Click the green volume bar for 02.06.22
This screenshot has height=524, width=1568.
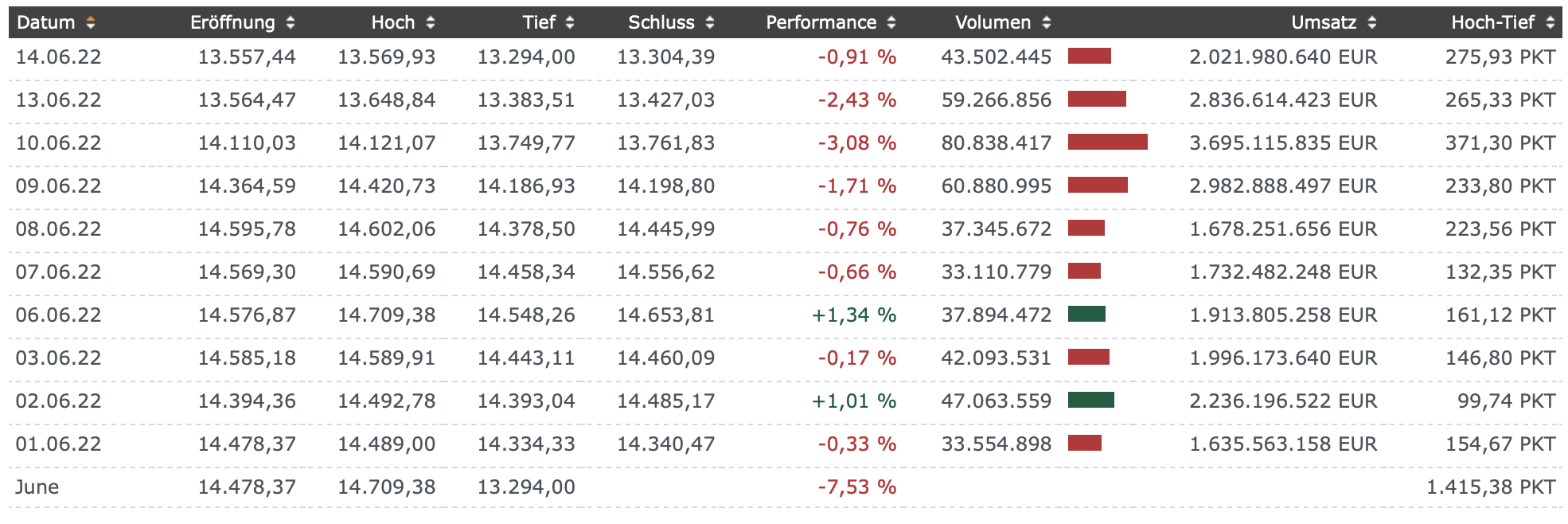click(1090, 401)
